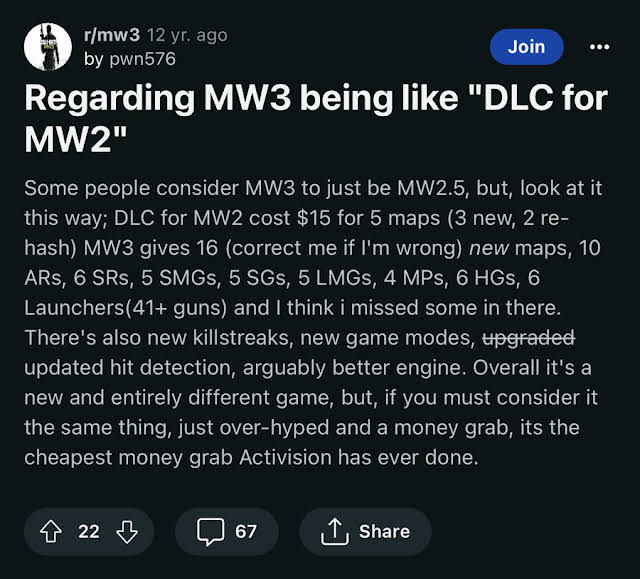This screenshot has height=579, width=640.
Task: Click the comment bubble icon
Action: (210, 531)
